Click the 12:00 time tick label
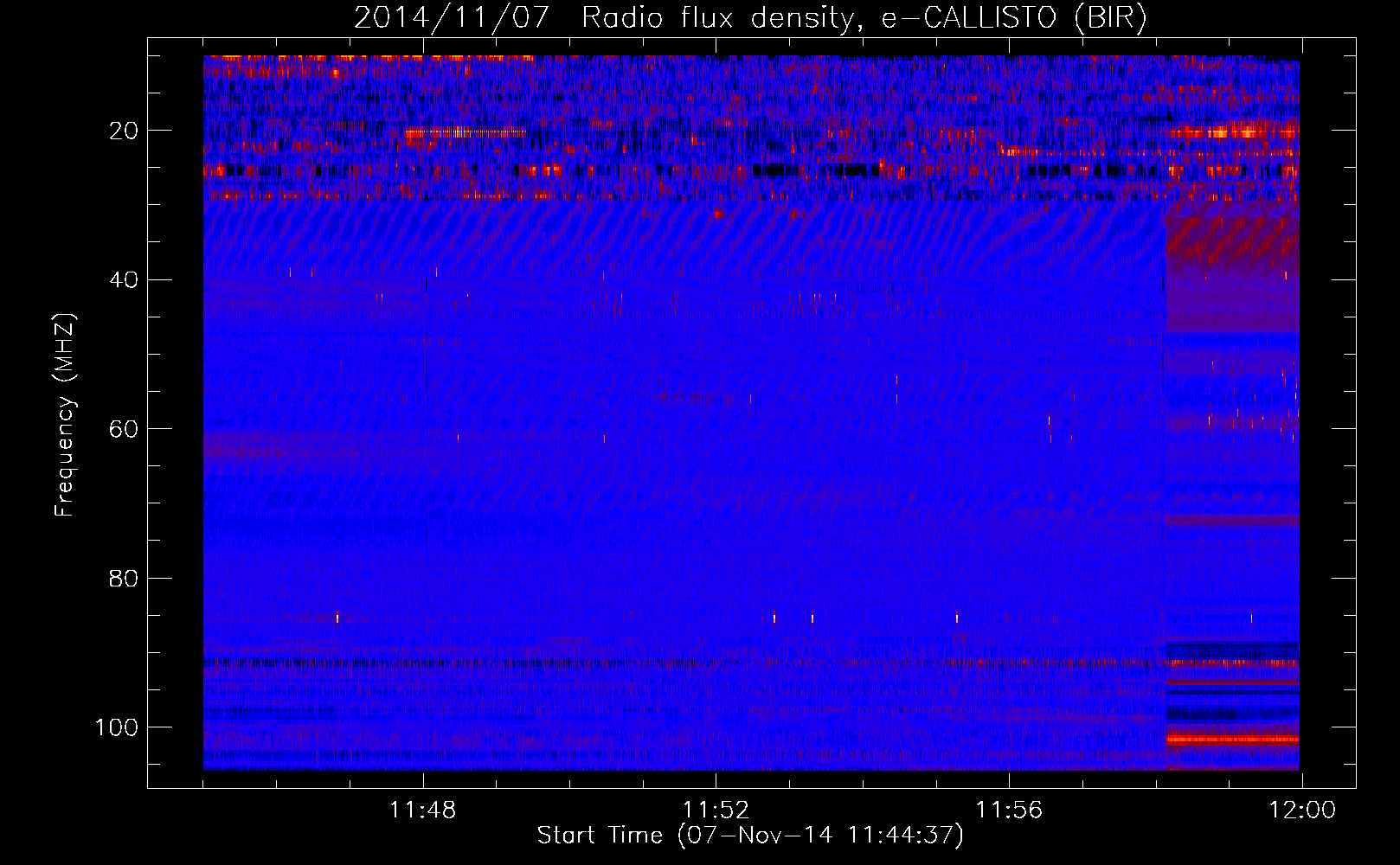The image size is (1400, 865). pos(1302,811)
